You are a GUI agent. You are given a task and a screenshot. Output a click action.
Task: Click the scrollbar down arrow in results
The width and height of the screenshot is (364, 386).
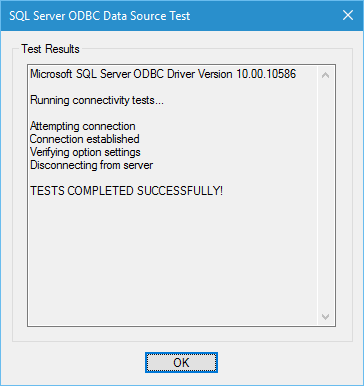coord(325,316)
